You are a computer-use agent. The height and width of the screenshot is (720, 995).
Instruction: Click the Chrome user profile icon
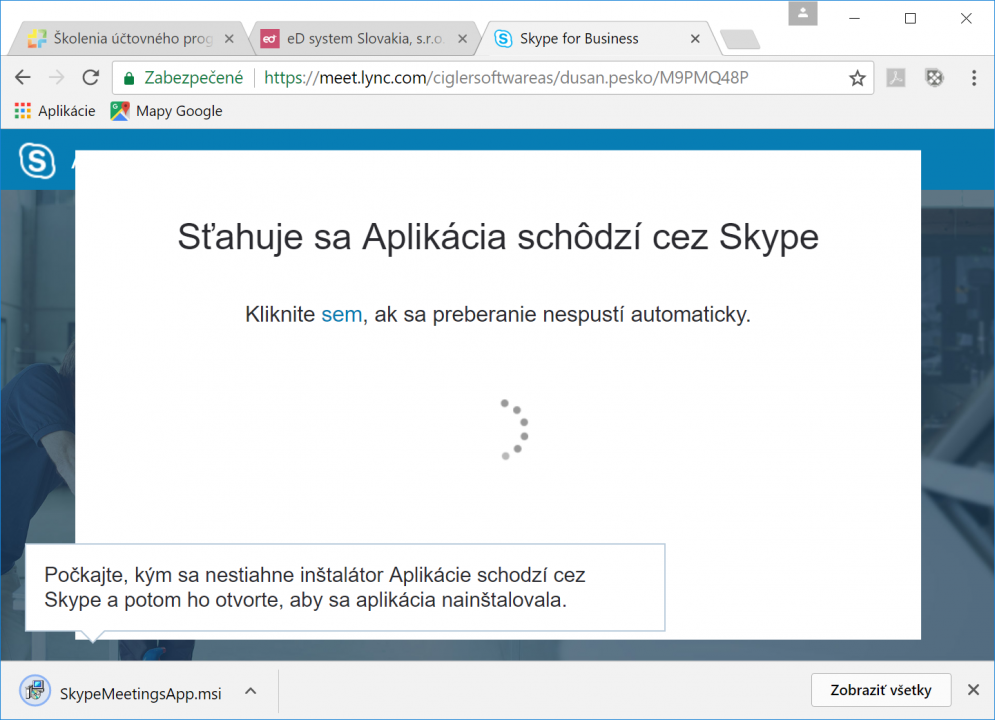click(x=803, y=14)
